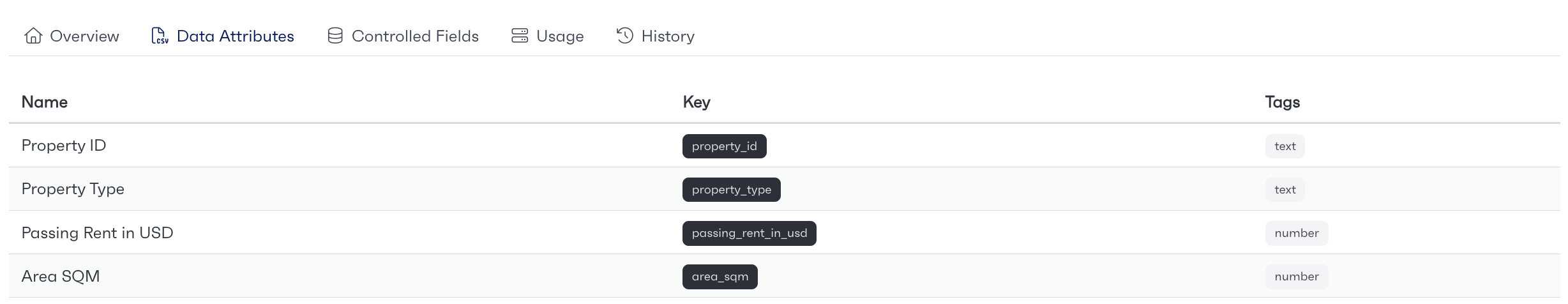View the History tab
1568x304 pixels.
(x=656, y=36)
